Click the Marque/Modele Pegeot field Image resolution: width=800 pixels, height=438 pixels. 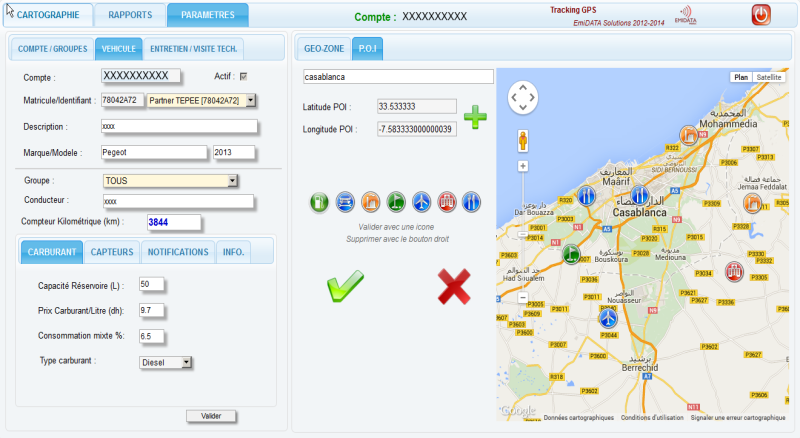[x=154, y=152]
